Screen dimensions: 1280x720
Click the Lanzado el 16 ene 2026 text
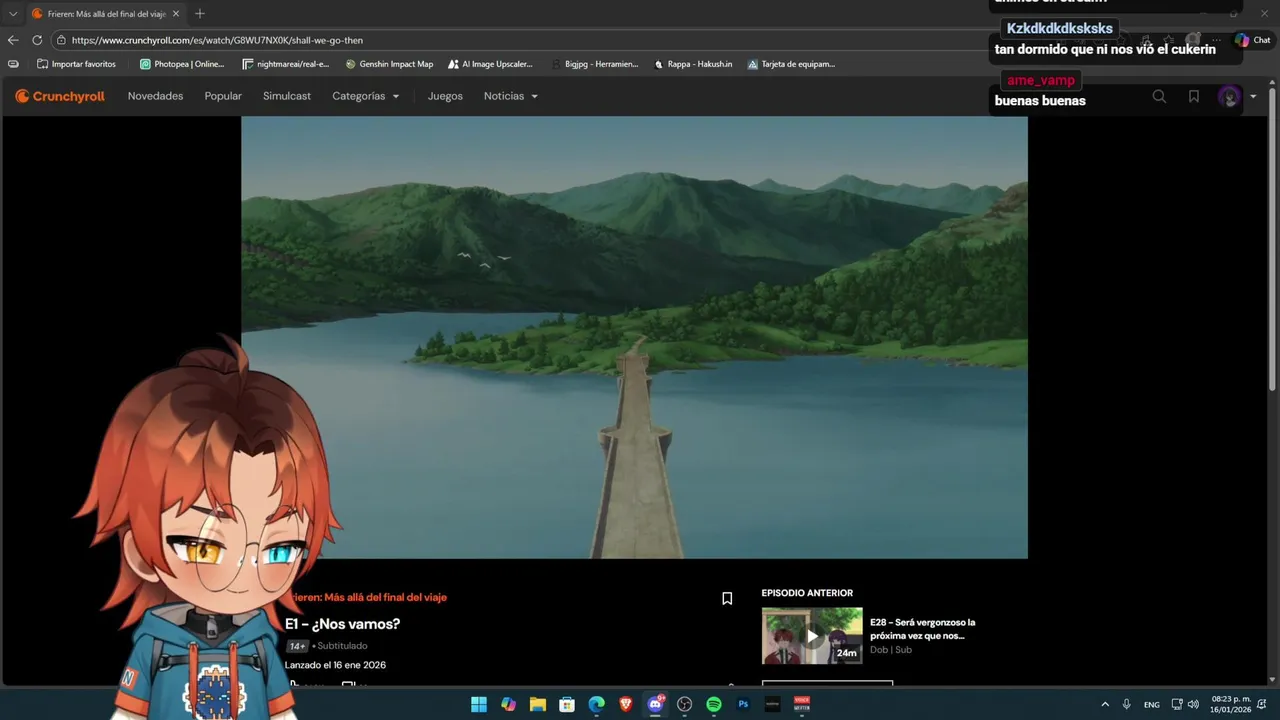pos(335,665)
